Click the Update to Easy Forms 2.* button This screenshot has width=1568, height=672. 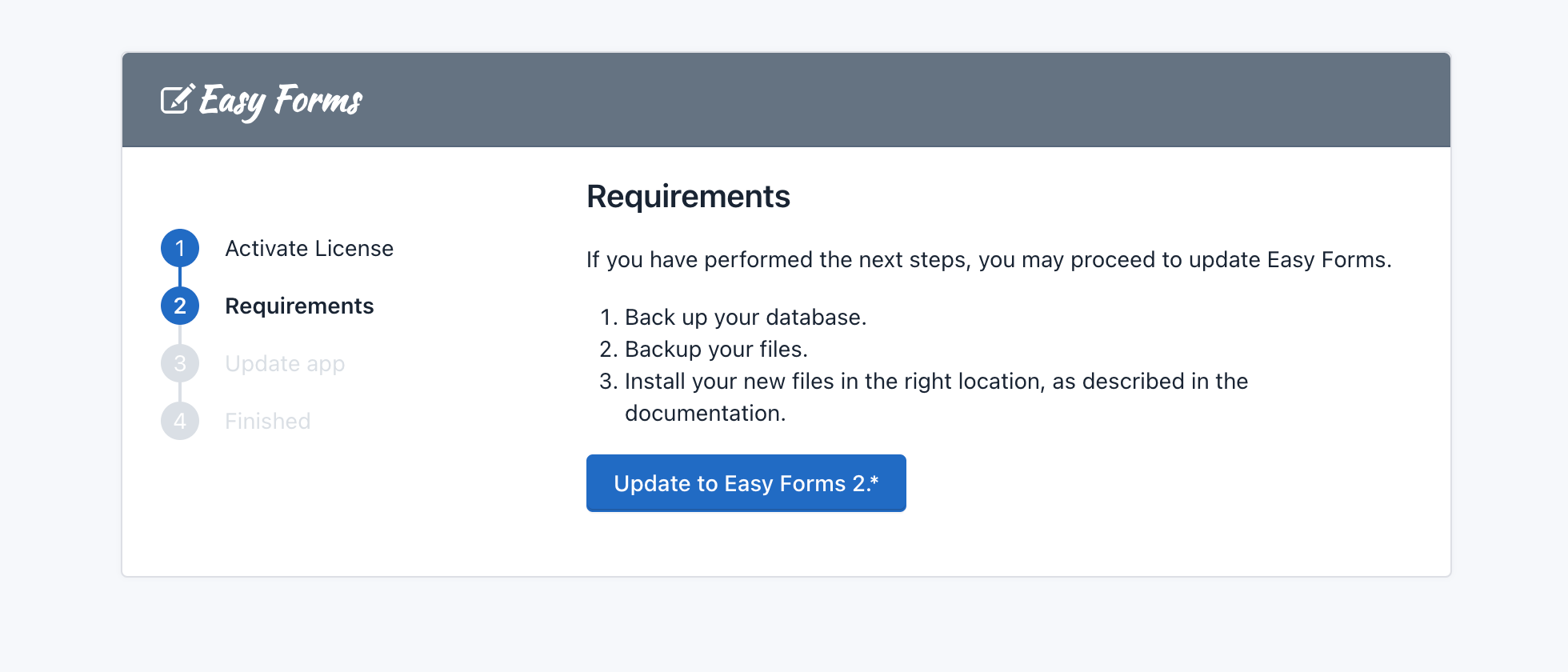point(746,483)
